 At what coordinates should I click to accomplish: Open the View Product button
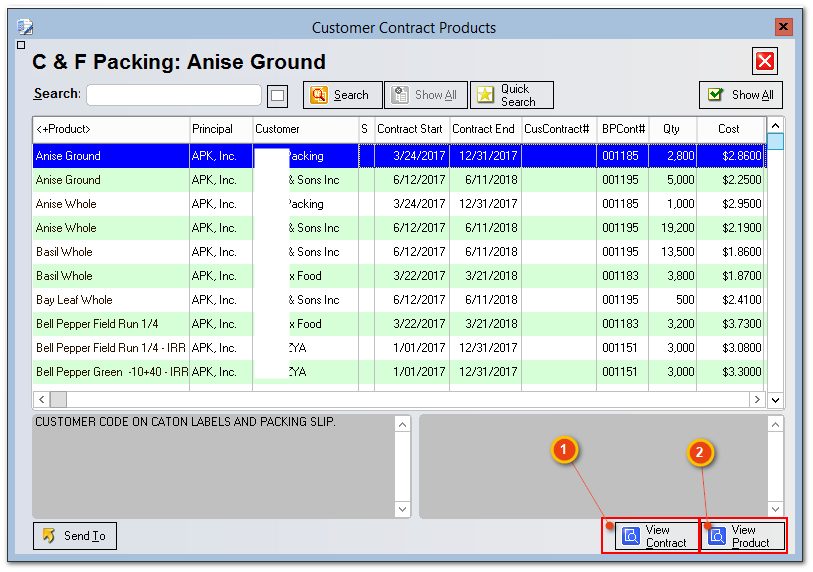[743, 536]
